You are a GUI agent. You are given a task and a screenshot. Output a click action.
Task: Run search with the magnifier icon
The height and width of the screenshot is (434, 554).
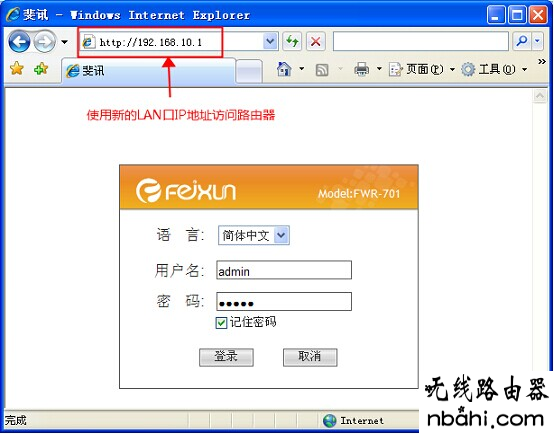521,41
